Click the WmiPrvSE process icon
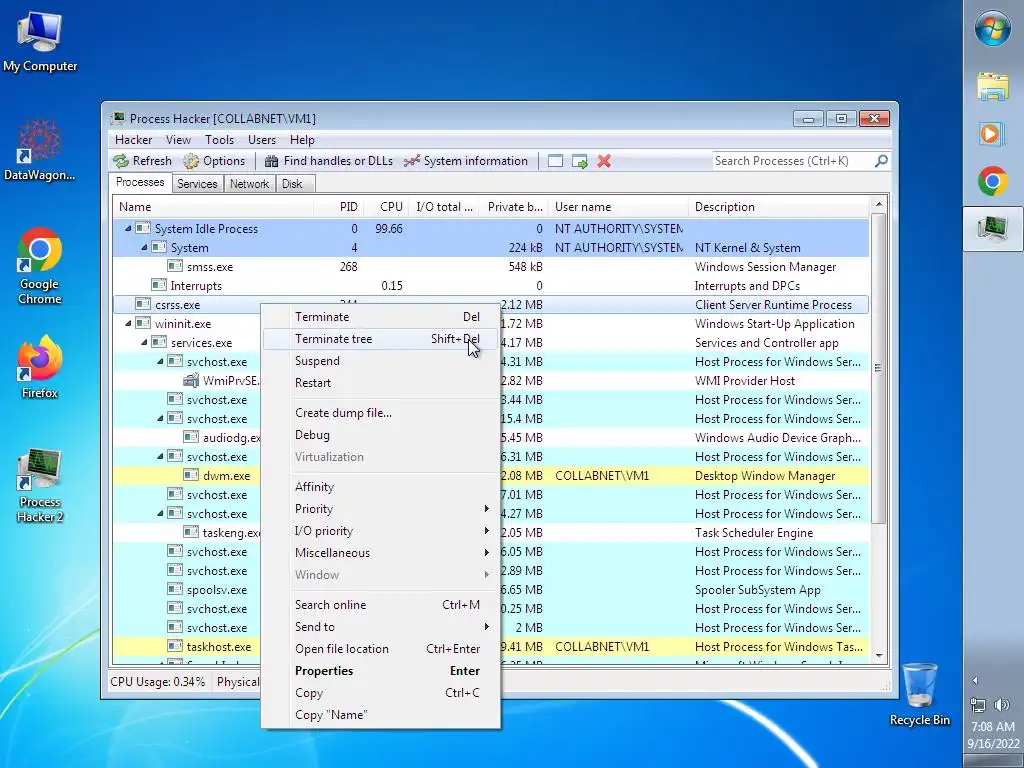 pos(191,380)
